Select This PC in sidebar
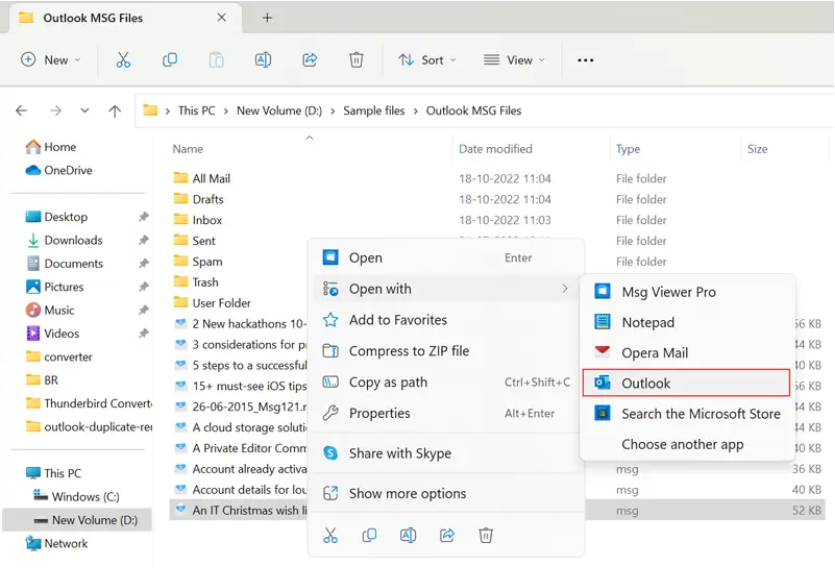 [53, 473]
